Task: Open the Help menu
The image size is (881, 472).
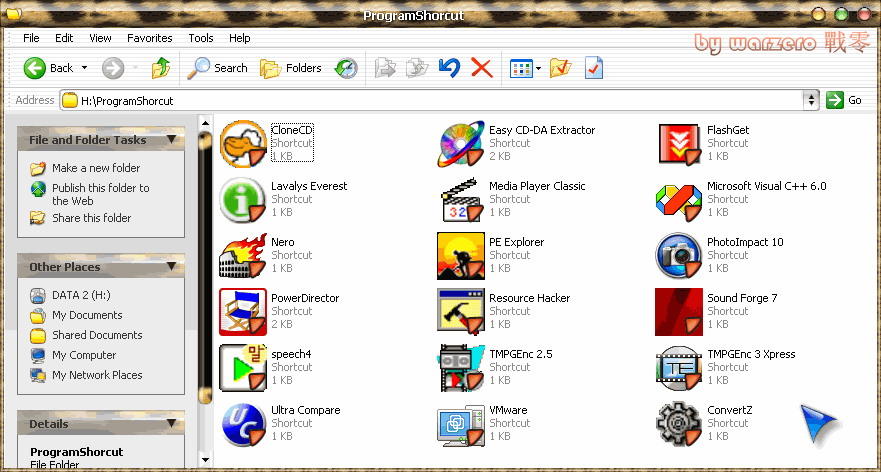Action: click(239, 38)
